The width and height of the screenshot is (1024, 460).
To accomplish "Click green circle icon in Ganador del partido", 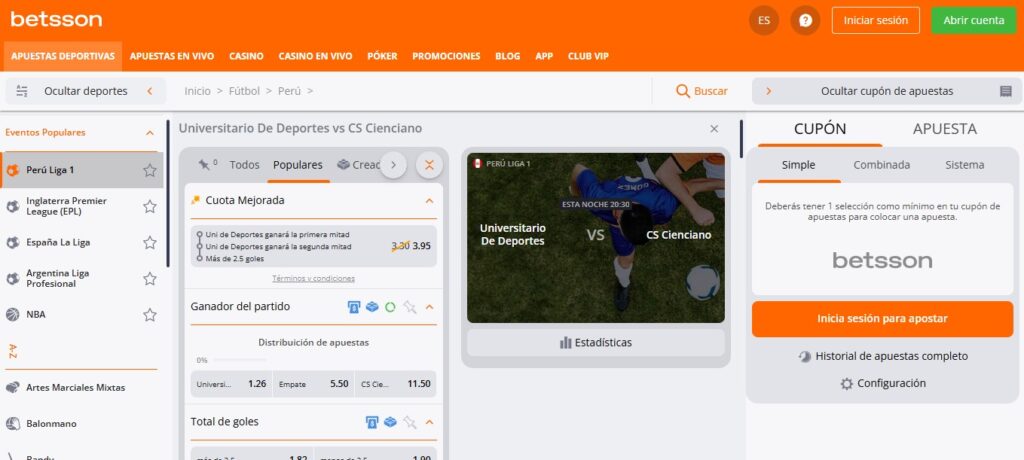I will pos(390,307).
